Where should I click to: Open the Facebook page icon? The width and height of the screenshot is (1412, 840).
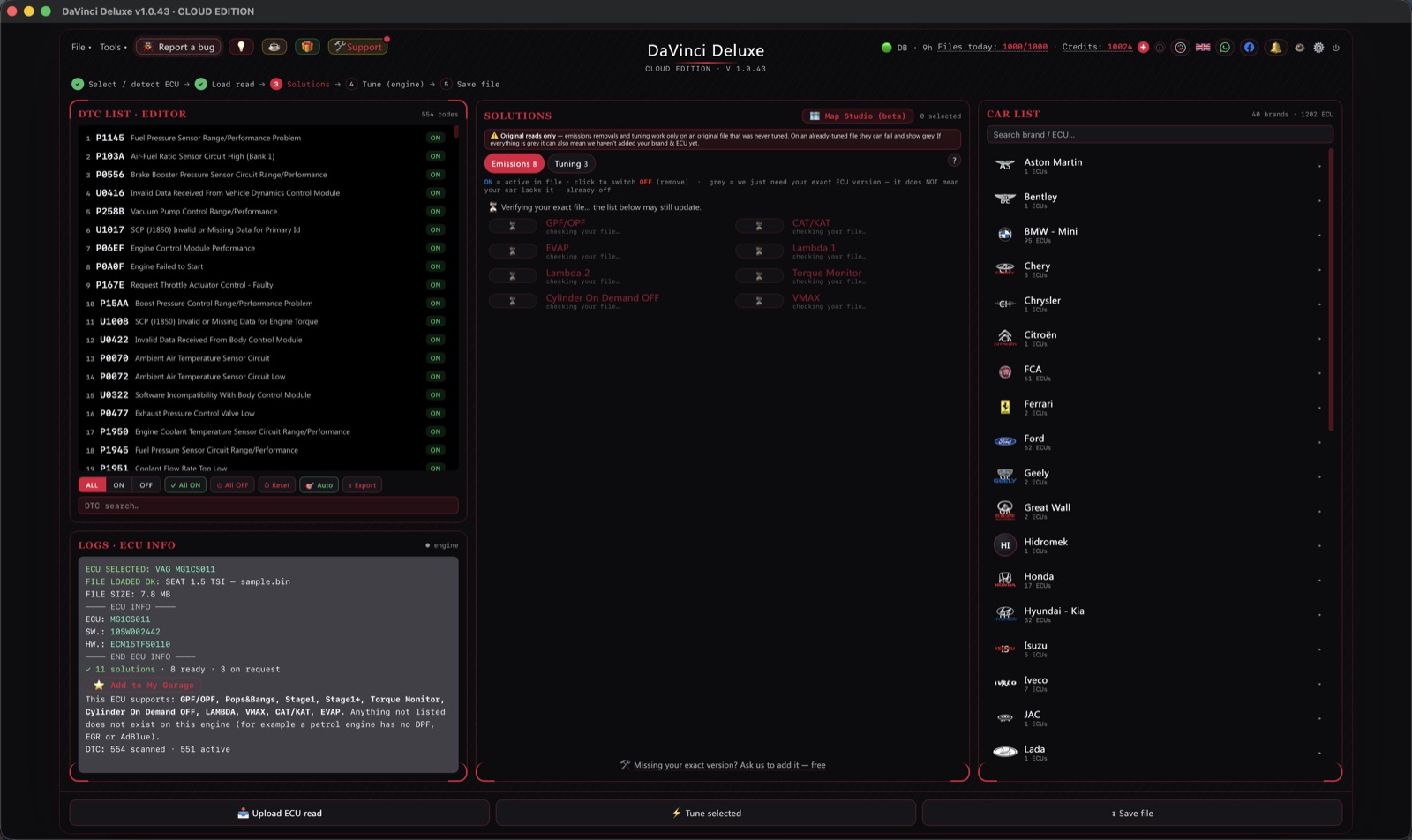pyautogui.click(x=1249, y=48)
